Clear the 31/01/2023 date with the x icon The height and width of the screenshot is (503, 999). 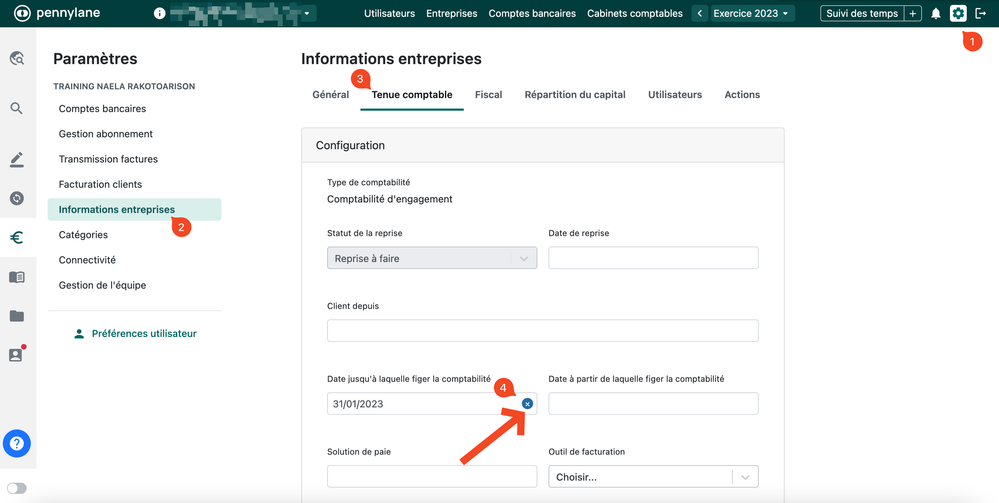click(527, 403)
